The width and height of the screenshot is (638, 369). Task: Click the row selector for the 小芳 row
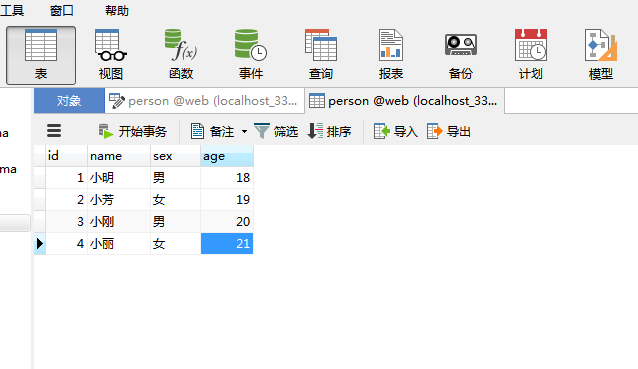tap(39, 200)
